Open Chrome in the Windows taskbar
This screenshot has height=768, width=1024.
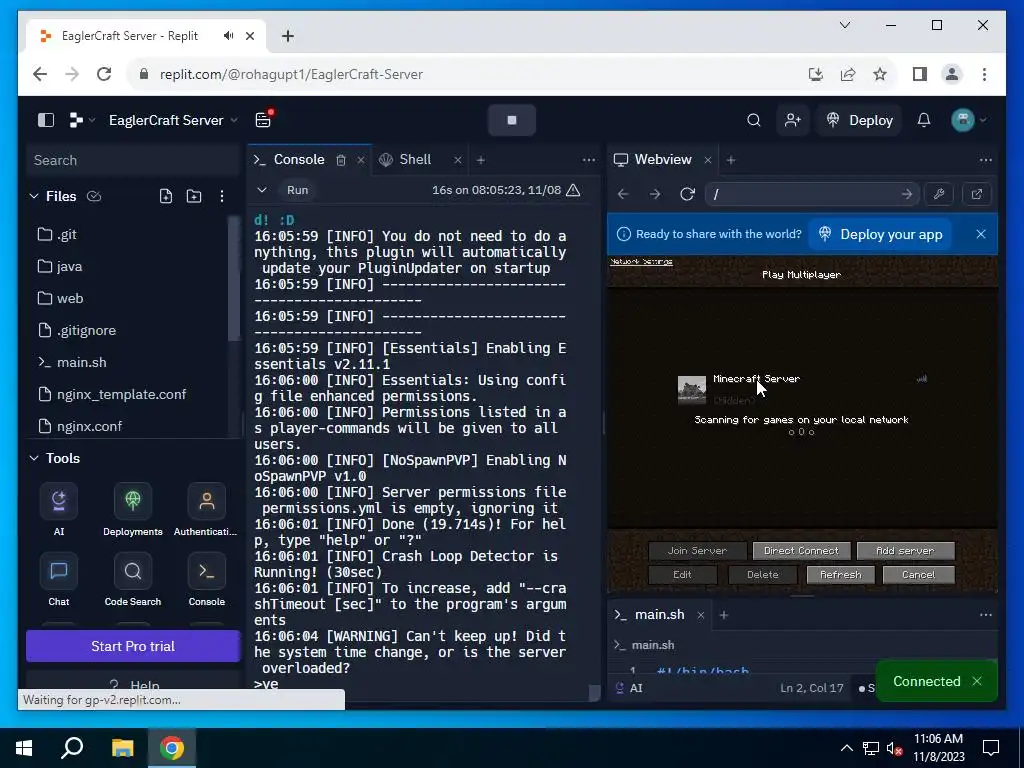point(172,748)
